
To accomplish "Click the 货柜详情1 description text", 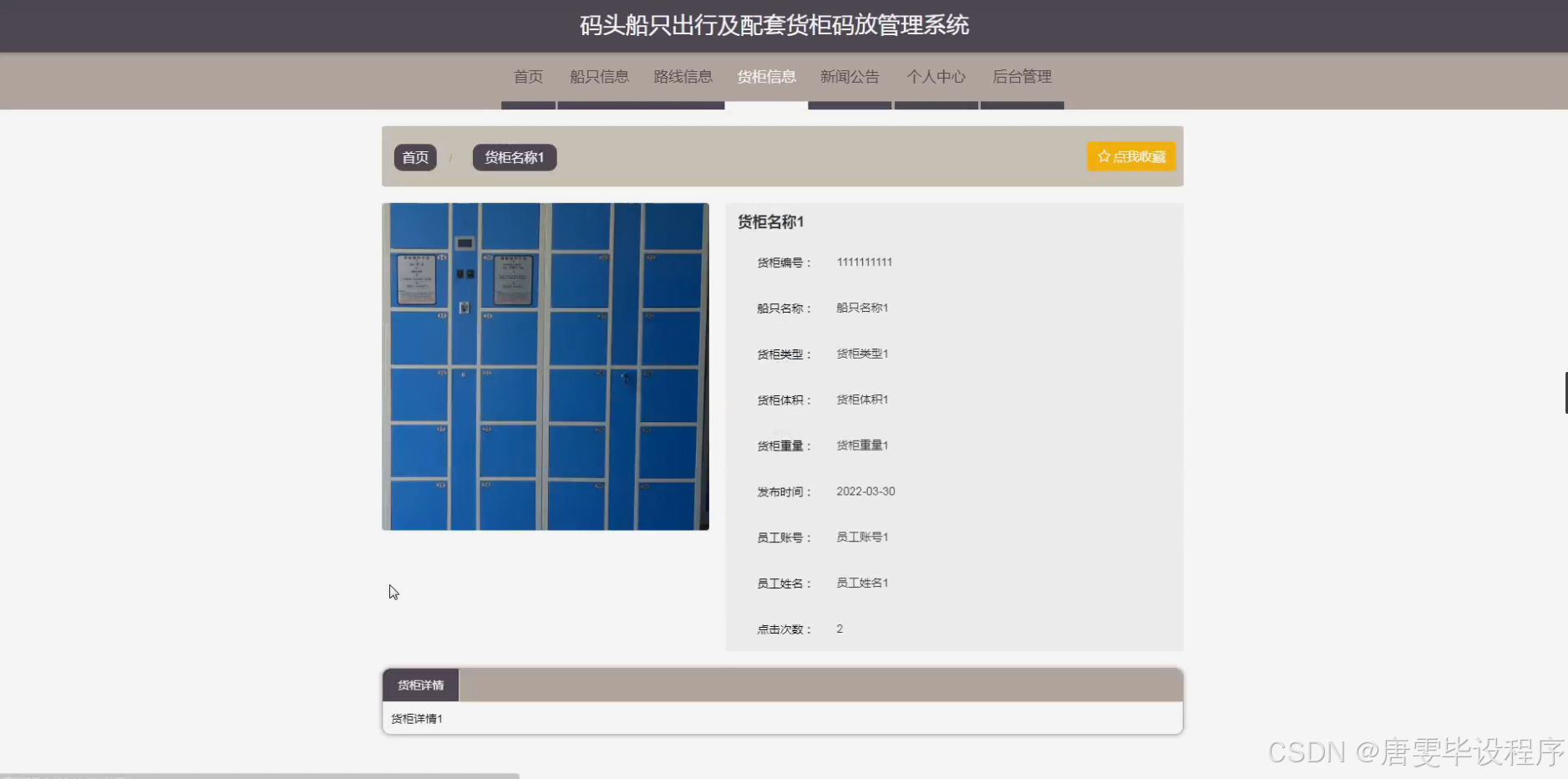I will coord(417,719).
